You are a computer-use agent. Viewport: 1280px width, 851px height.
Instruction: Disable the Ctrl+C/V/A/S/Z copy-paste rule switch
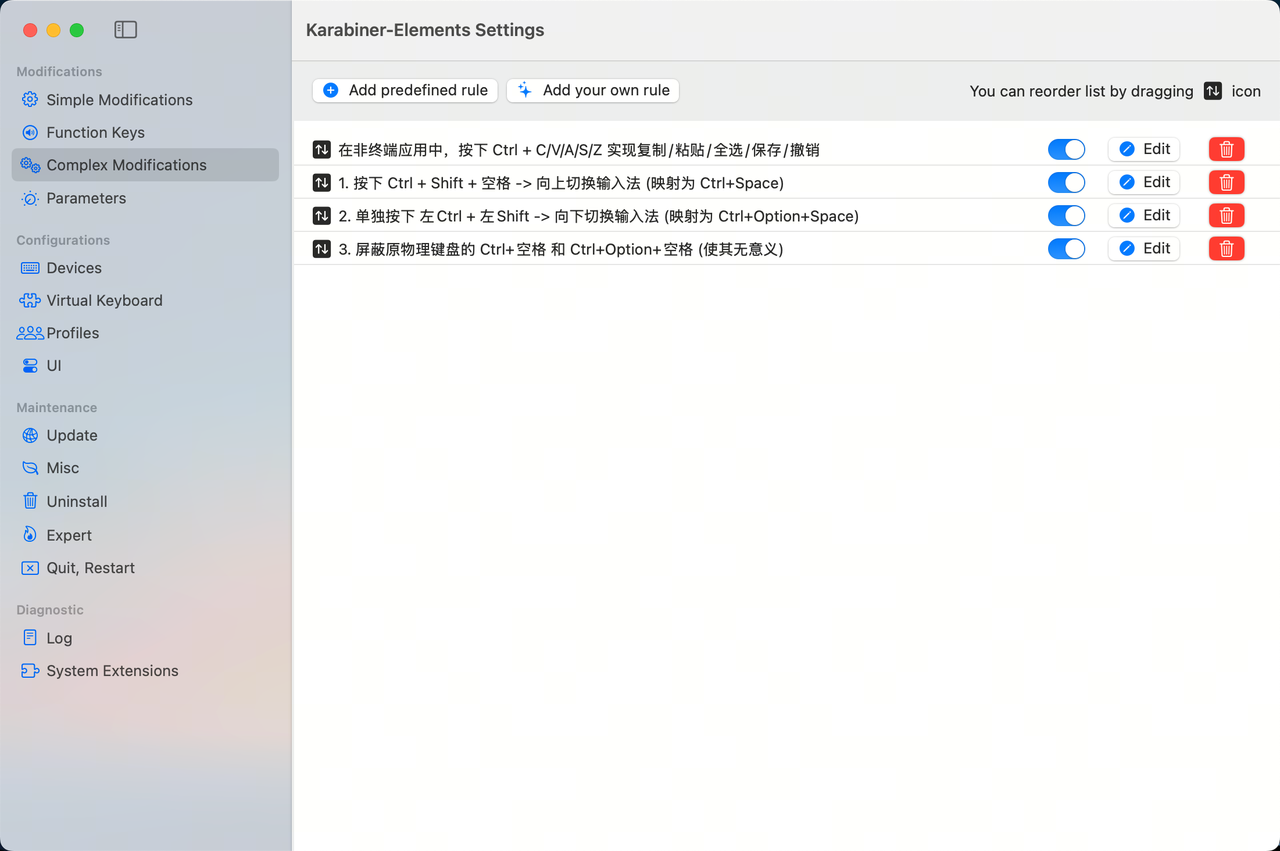[1066, 149]
